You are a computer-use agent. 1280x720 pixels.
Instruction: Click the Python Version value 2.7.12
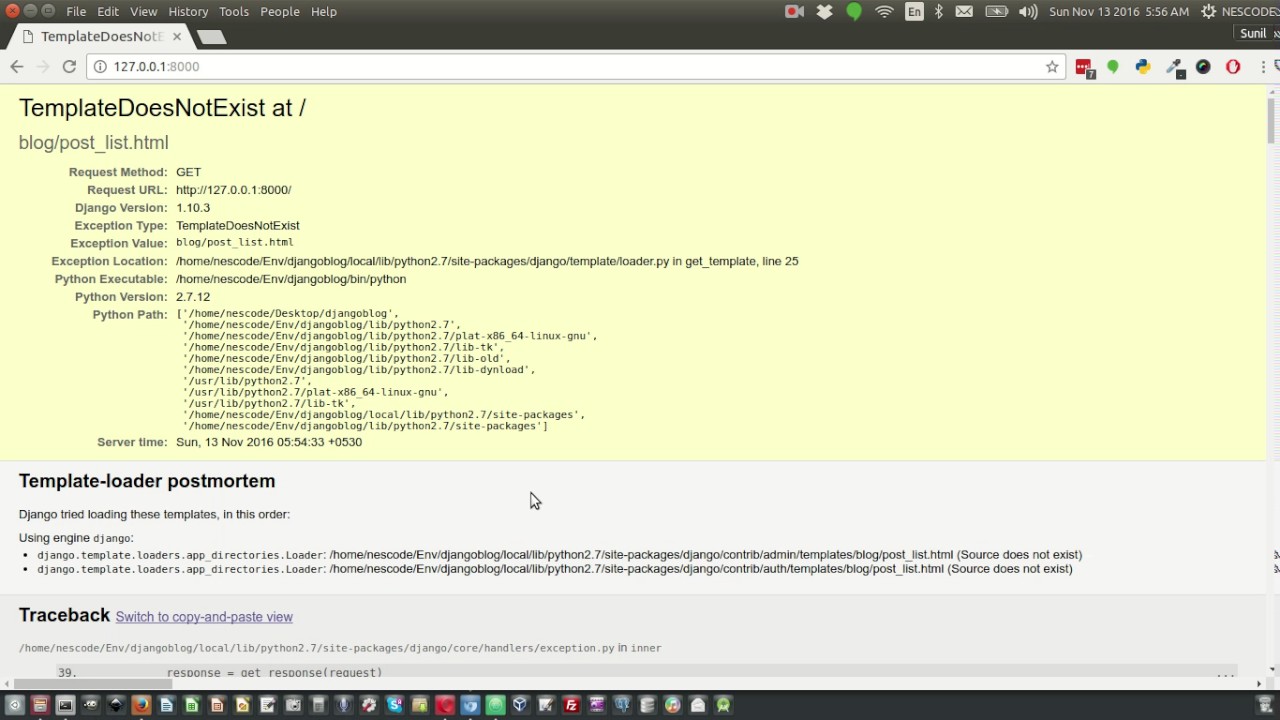[193, 297]
